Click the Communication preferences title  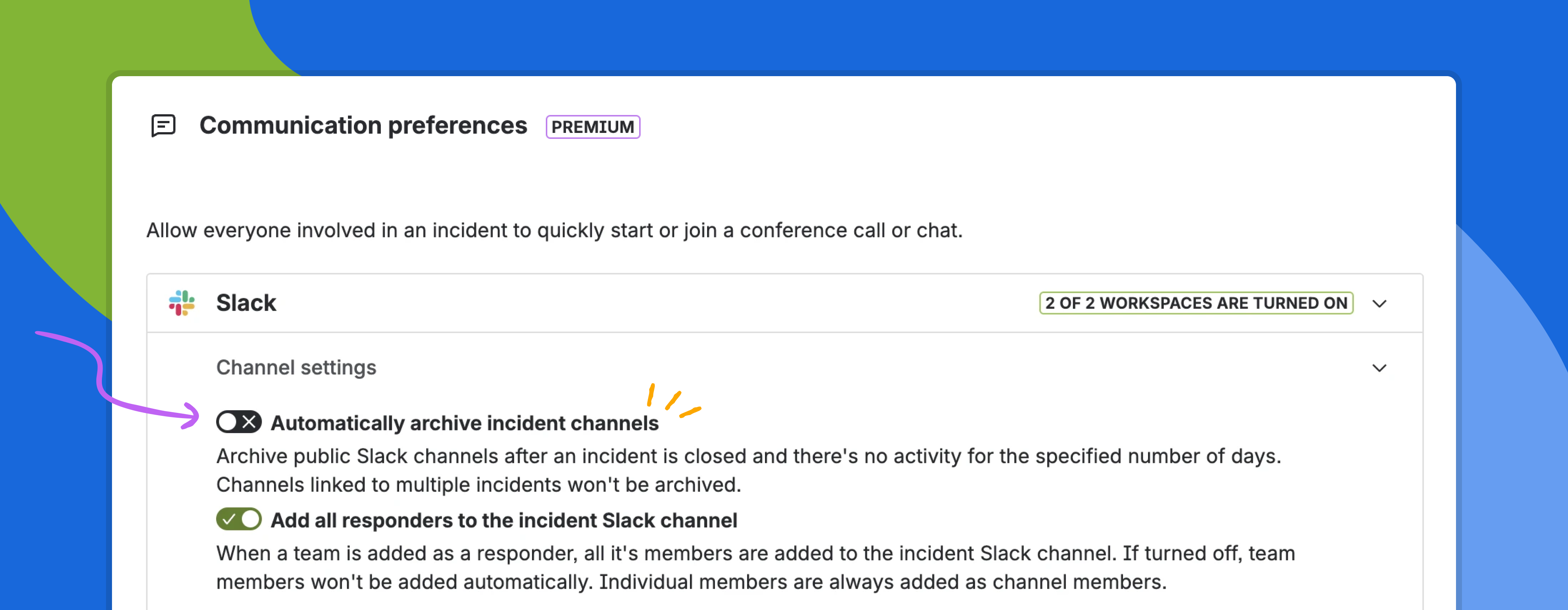pyautogui.click(x=363, y=125)
